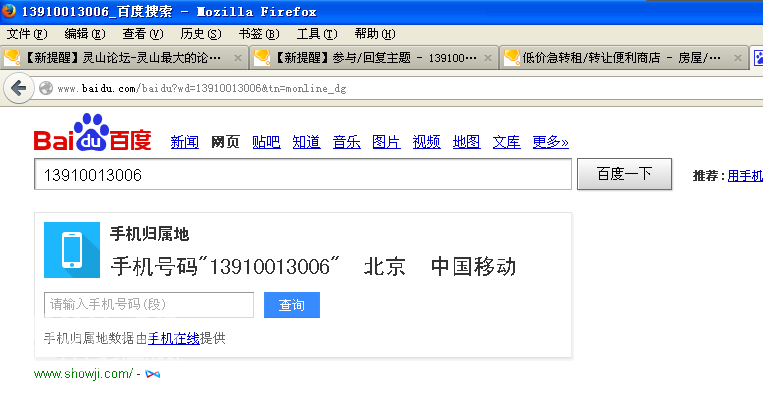Click the 百度一下 search button

pyautogui.click(x=624, y=174)
